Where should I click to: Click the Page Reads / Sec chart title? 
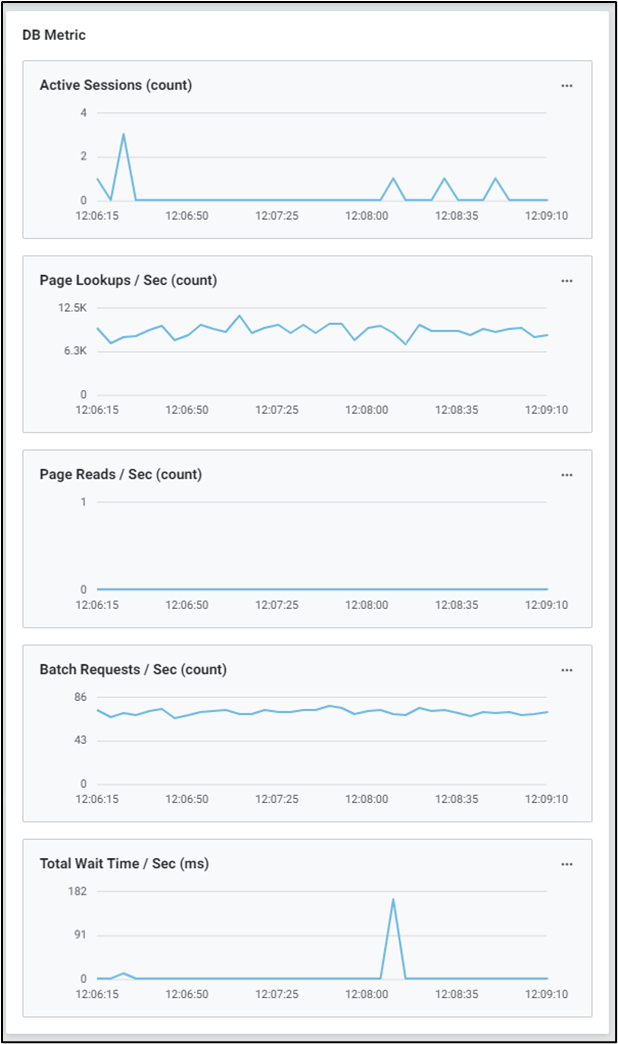[x=120, y=474]
